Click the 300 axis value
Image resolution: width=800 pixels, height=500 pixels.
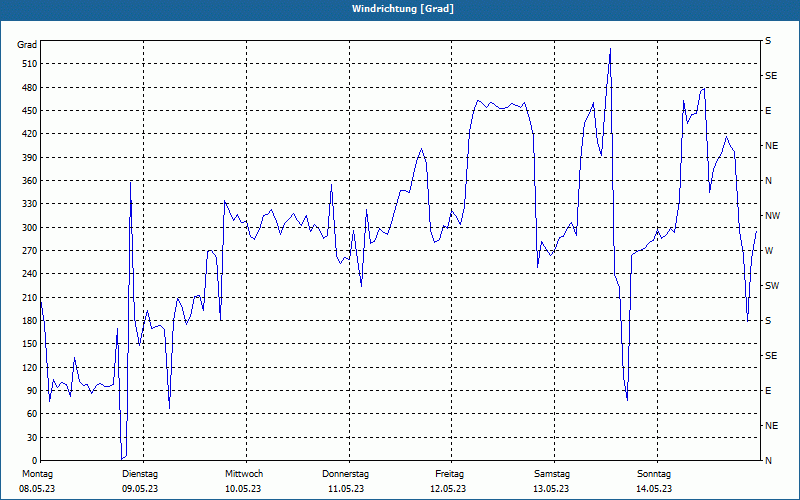30,228
